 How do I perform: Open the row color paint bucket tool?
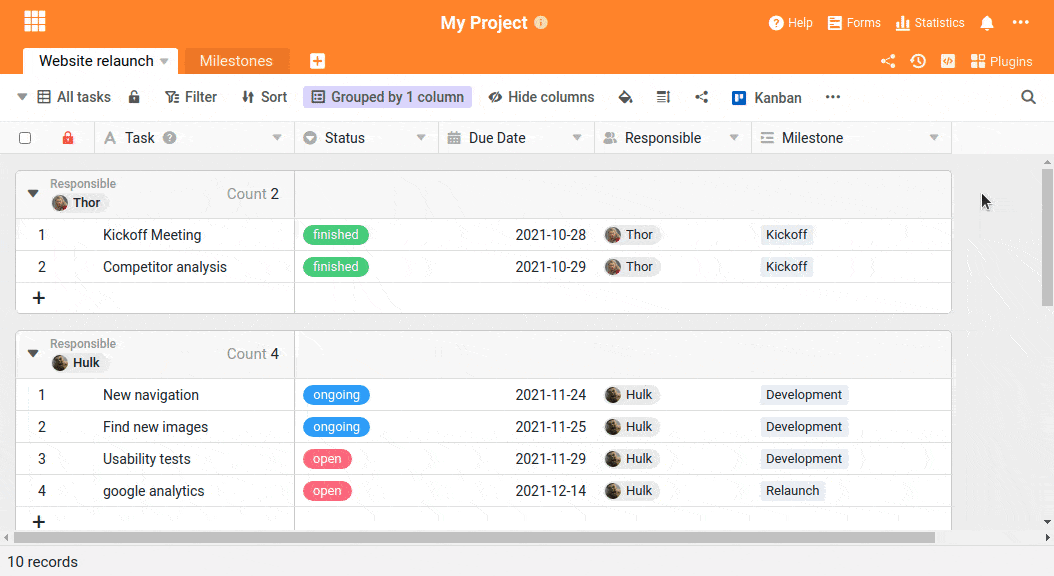click(x=625, y=97)
